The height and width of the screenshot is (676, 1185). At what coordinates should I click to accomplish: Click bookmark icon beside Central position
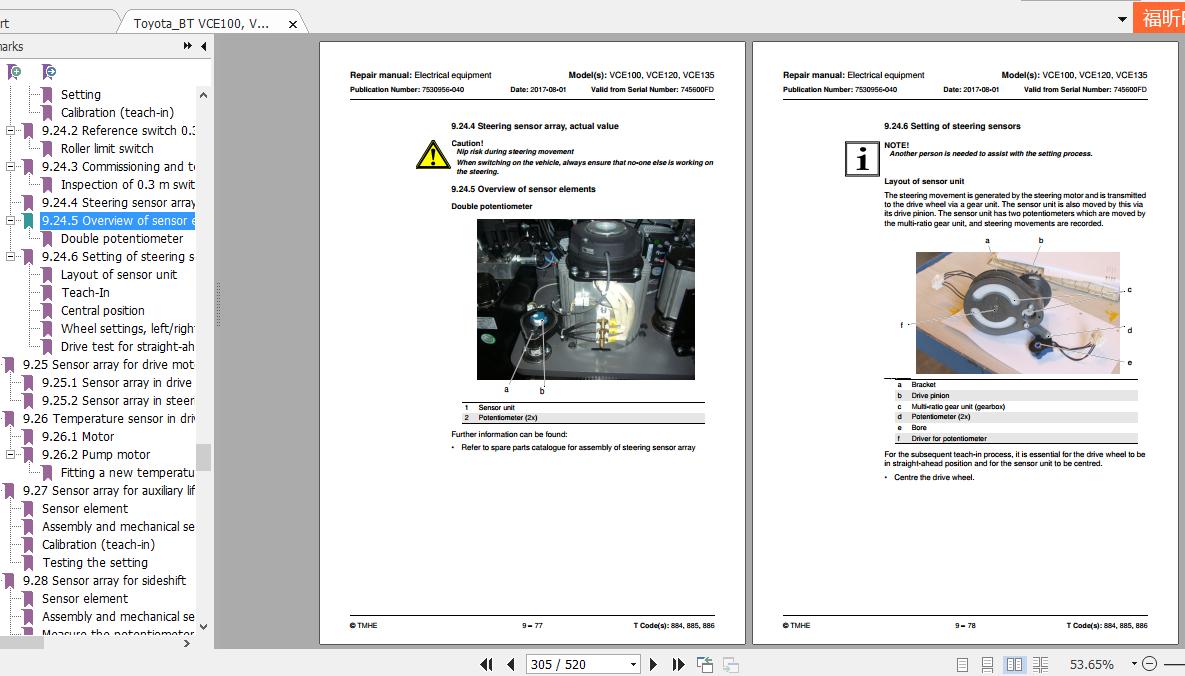coord(47,311)
